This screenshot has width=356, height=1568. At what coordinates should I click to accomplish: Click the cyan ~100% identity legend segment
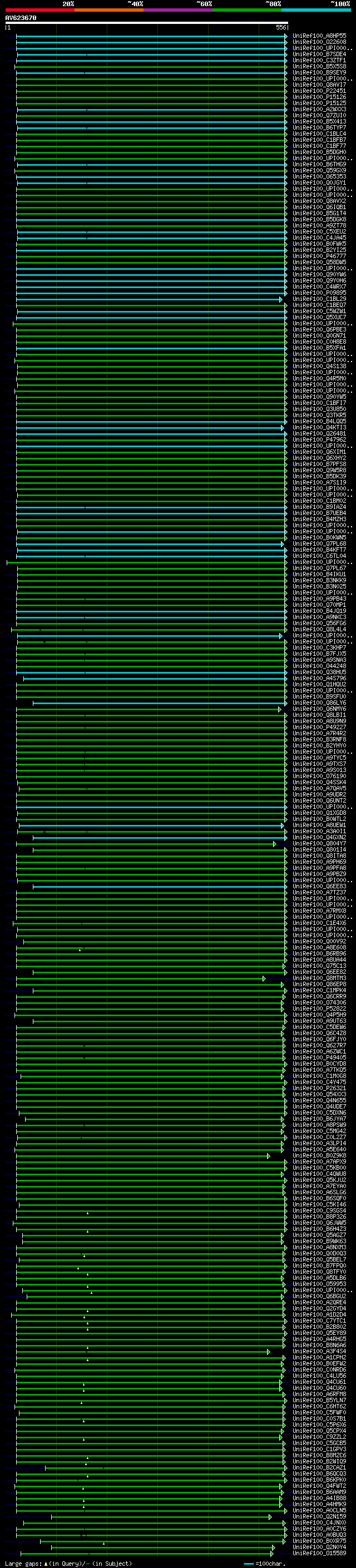tap(316, 10)
